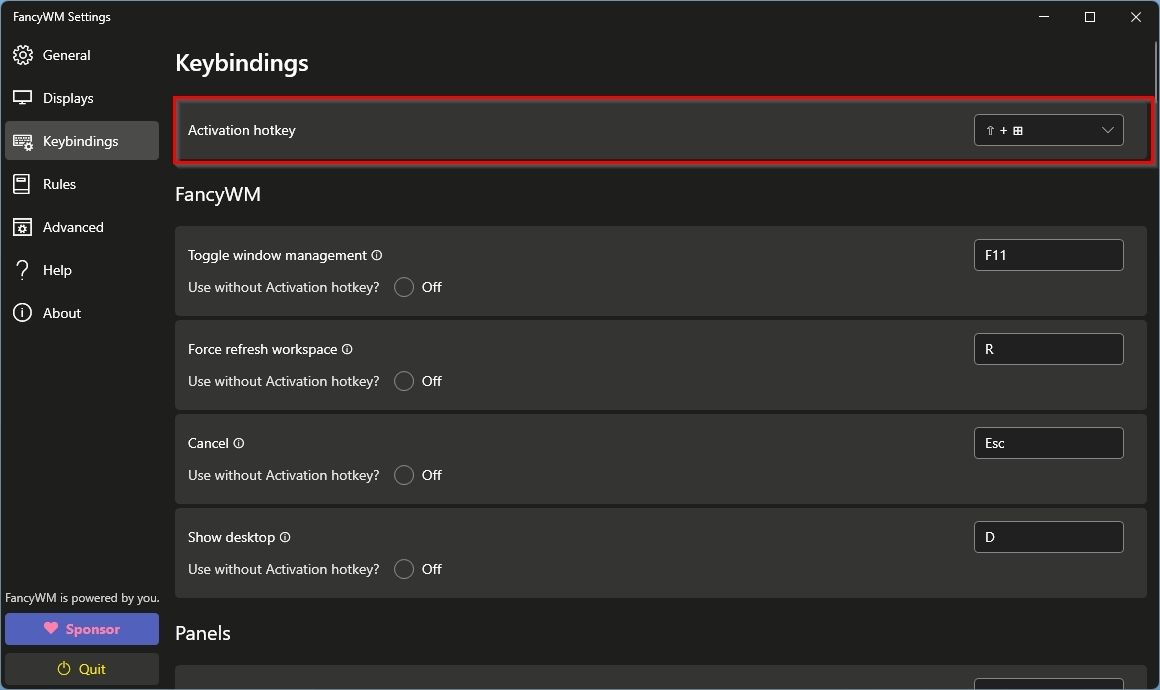This screenshot has width=1160, height=690.
Task: Open the Help section
Action: (23, 269)
